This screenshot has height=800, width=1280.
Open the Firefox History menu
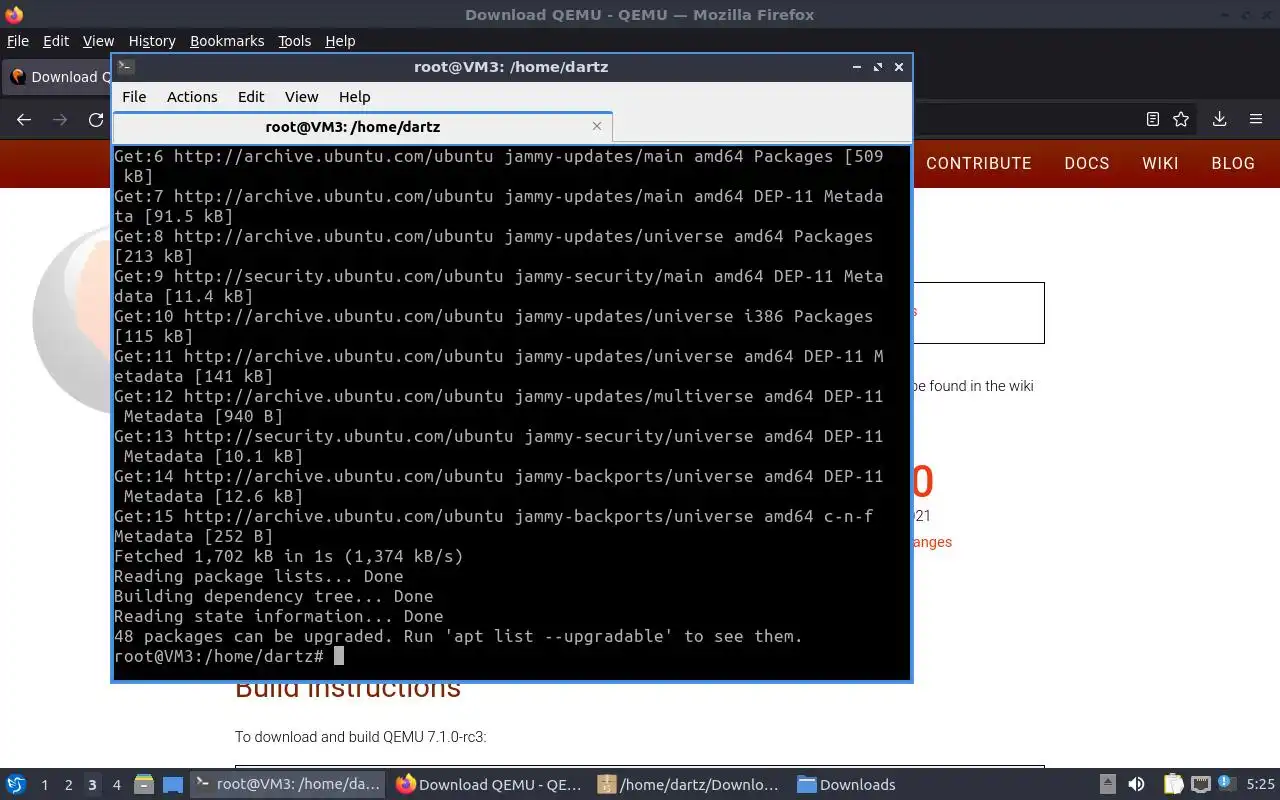[152, 41]
